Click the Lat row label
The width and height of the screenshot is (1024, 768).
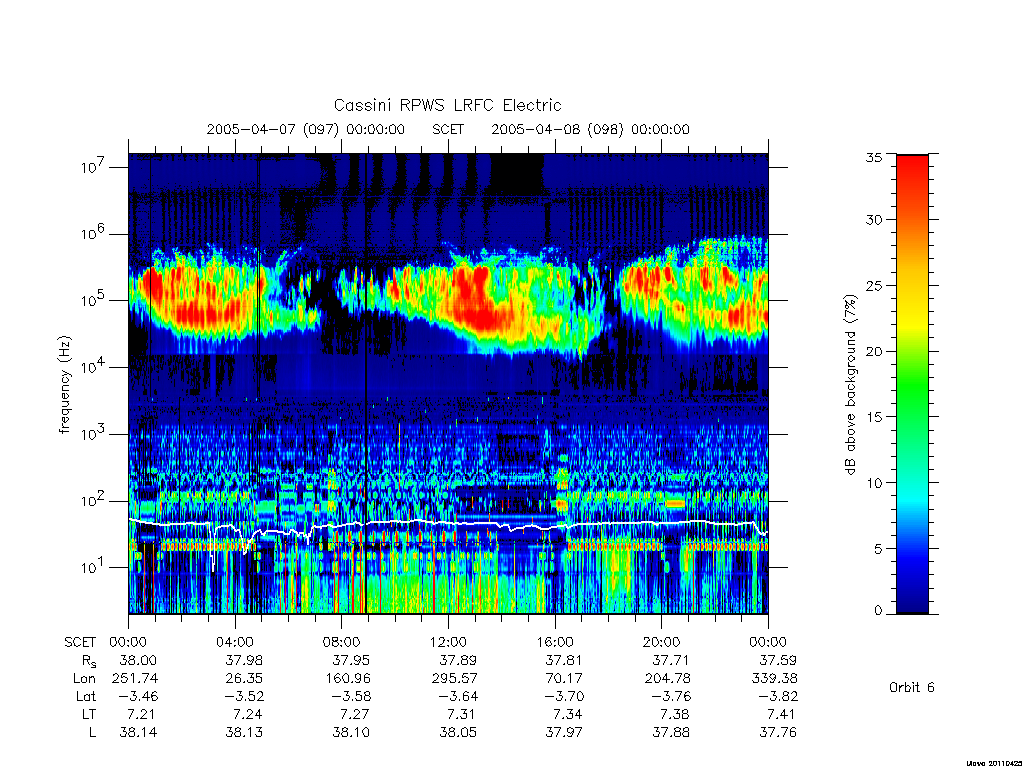click(86, 696)
